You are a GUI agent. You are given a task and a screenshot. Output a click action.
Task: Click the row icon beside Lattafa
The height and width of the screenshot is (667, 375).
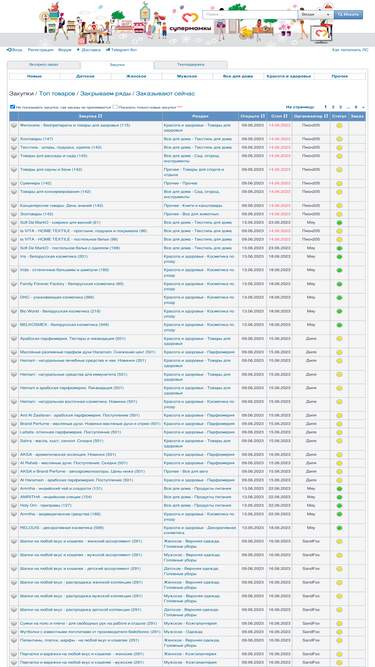pos(14,432)
